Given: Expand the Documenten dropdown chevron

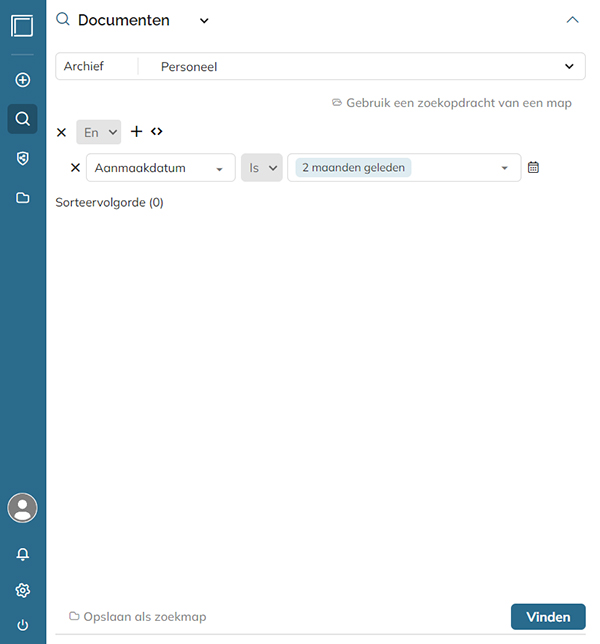Looking at the screenshot, I should [x=204, y=21].
